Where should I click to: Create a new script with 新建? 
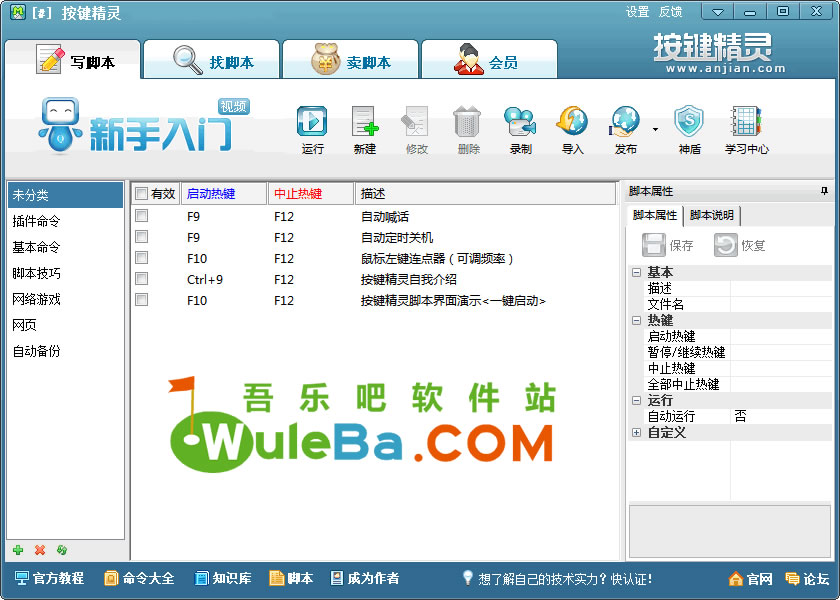point(365,130)
